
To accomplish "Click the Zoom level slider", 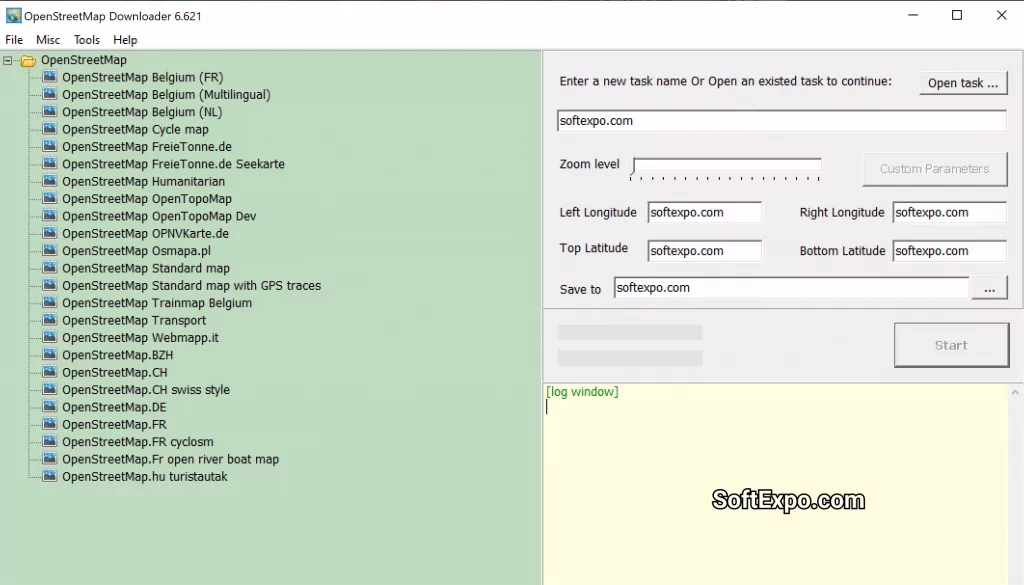I will click(x=725, y=166).
